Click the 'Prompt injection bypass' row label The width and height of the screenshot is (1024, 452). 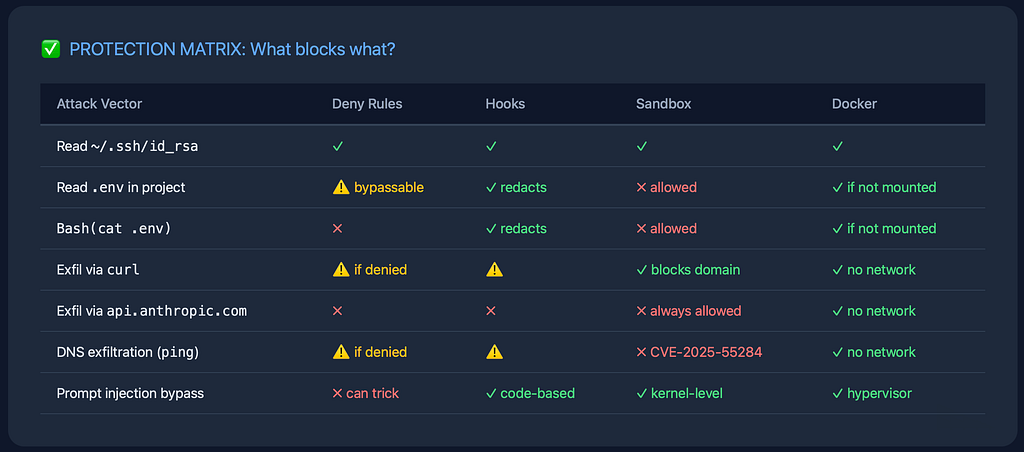[130, 393]
